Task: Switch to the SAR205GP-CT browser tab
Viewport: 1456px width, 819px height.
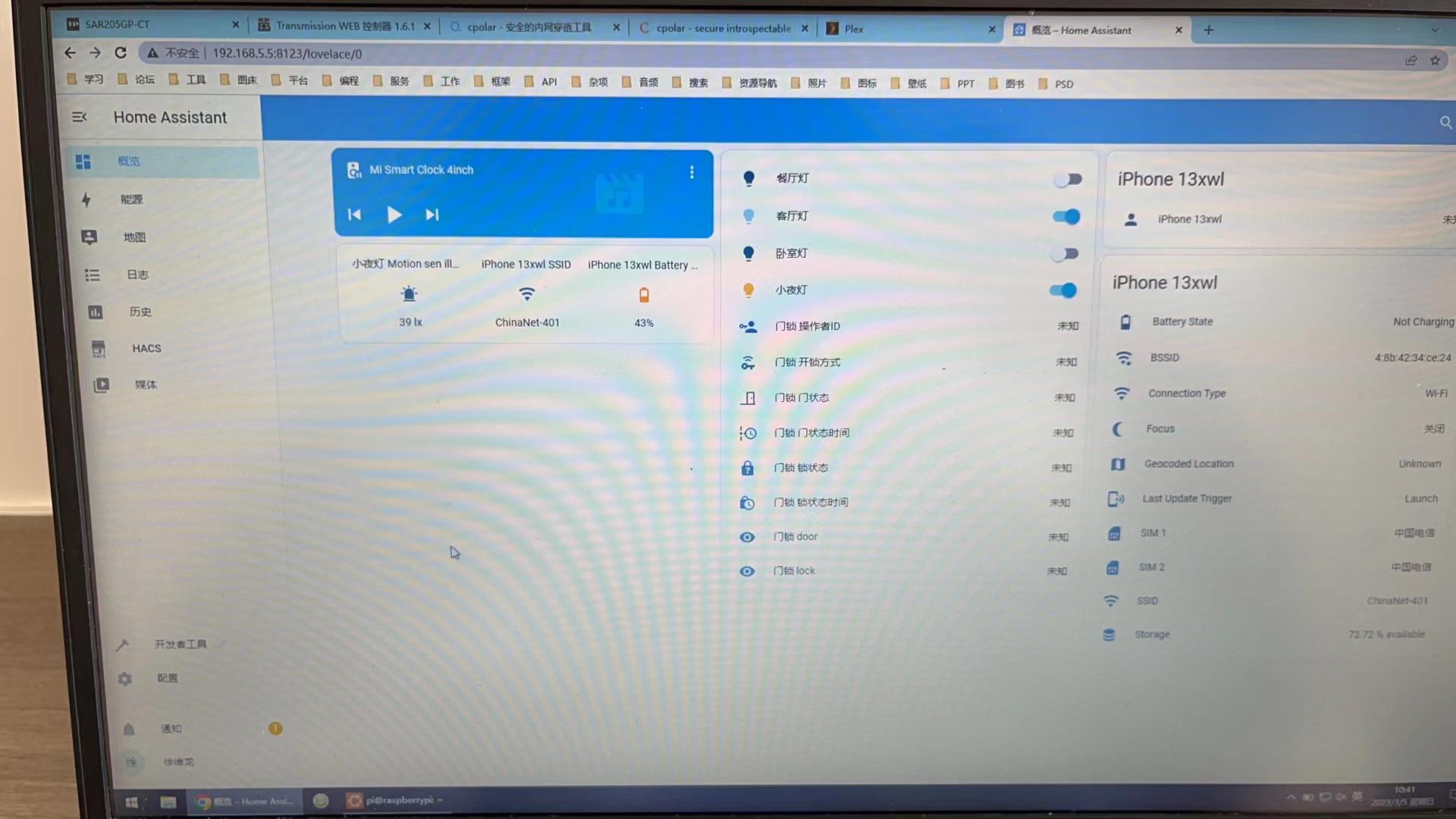Action: [x=152, y=24]
